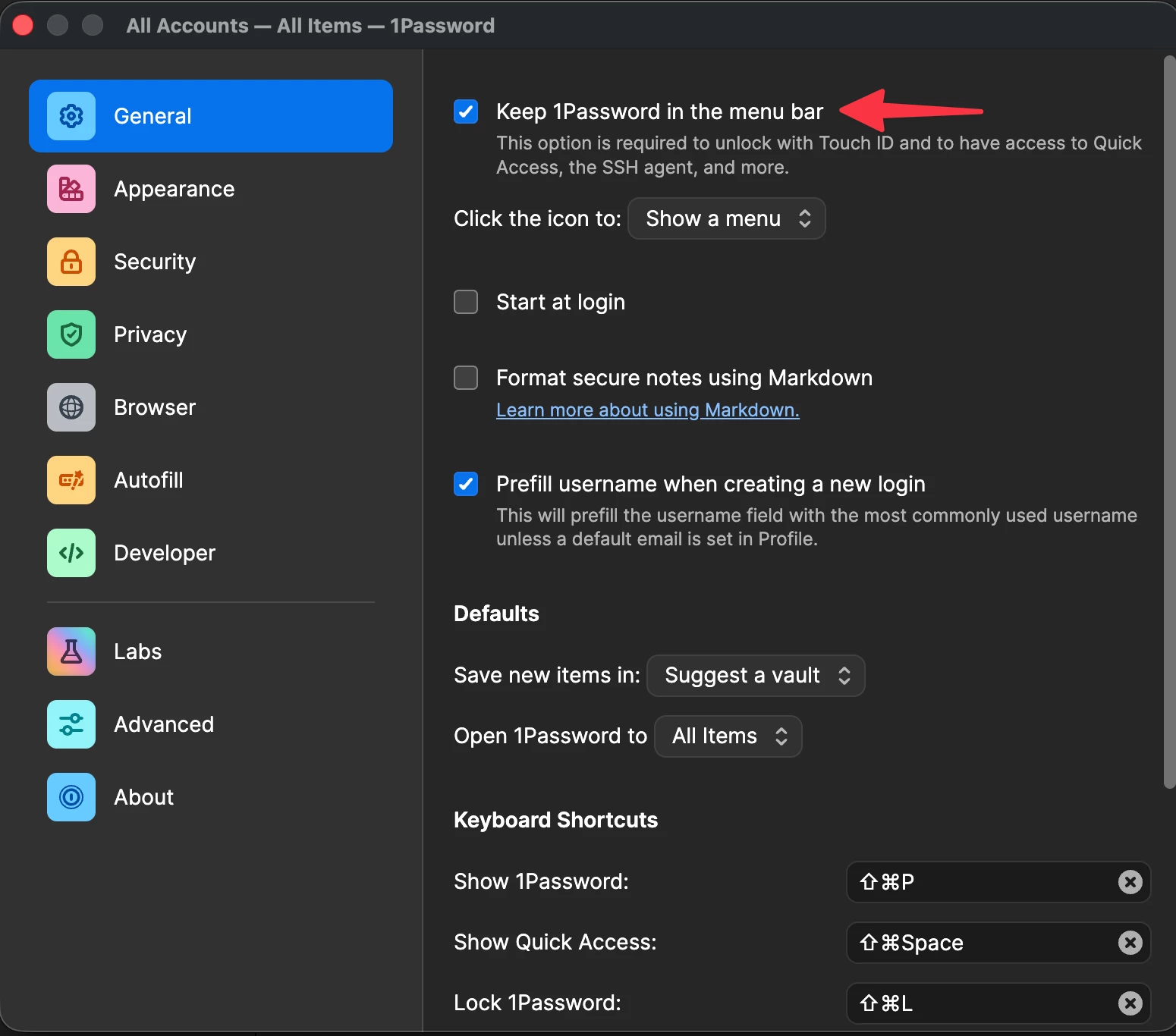Viewport: 1176px width, 1036px height.
Task: Click the 'Show 1Password:' shortcut label
Action: pyautogui.click(x=542, y=881)
